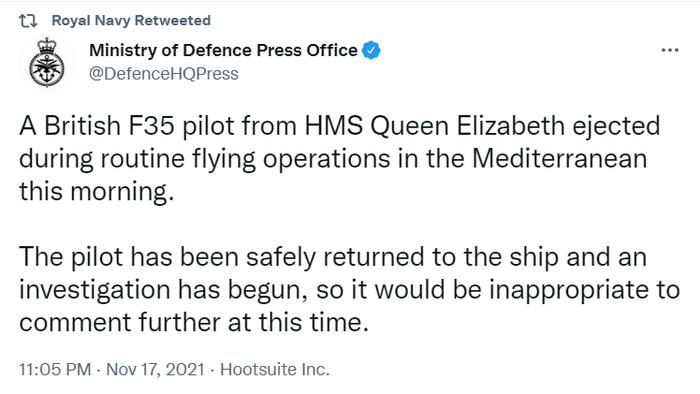
Task: Open Ministry of Defence crest avatar
Action: [x=47, y=62]
